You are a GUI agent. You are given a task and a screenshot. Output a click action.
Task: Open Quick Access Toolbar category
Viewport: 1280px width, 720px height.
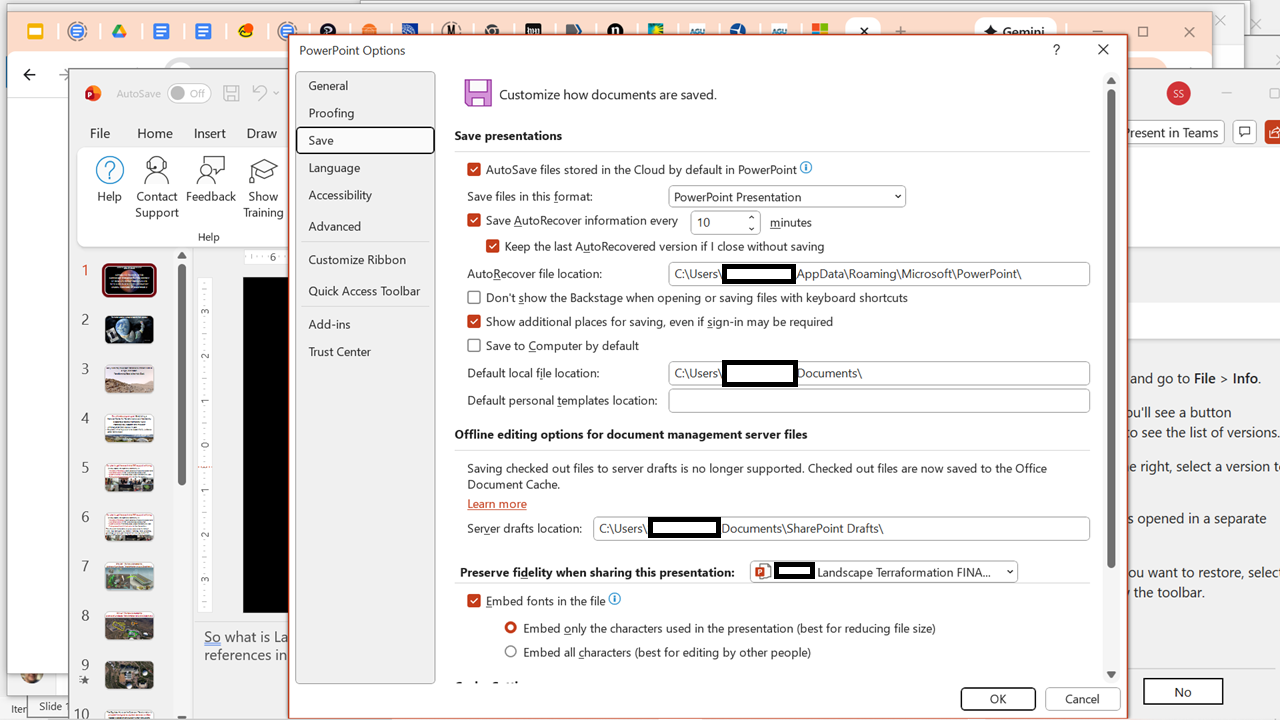tap(364, 291)
